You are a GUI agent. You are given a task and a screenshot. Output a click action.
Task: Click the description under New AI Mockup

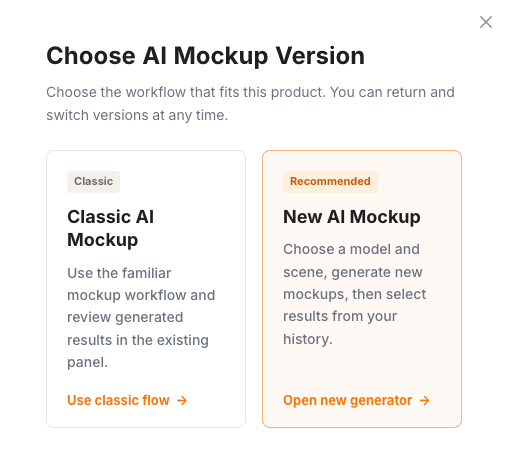[x=354, y=294]
